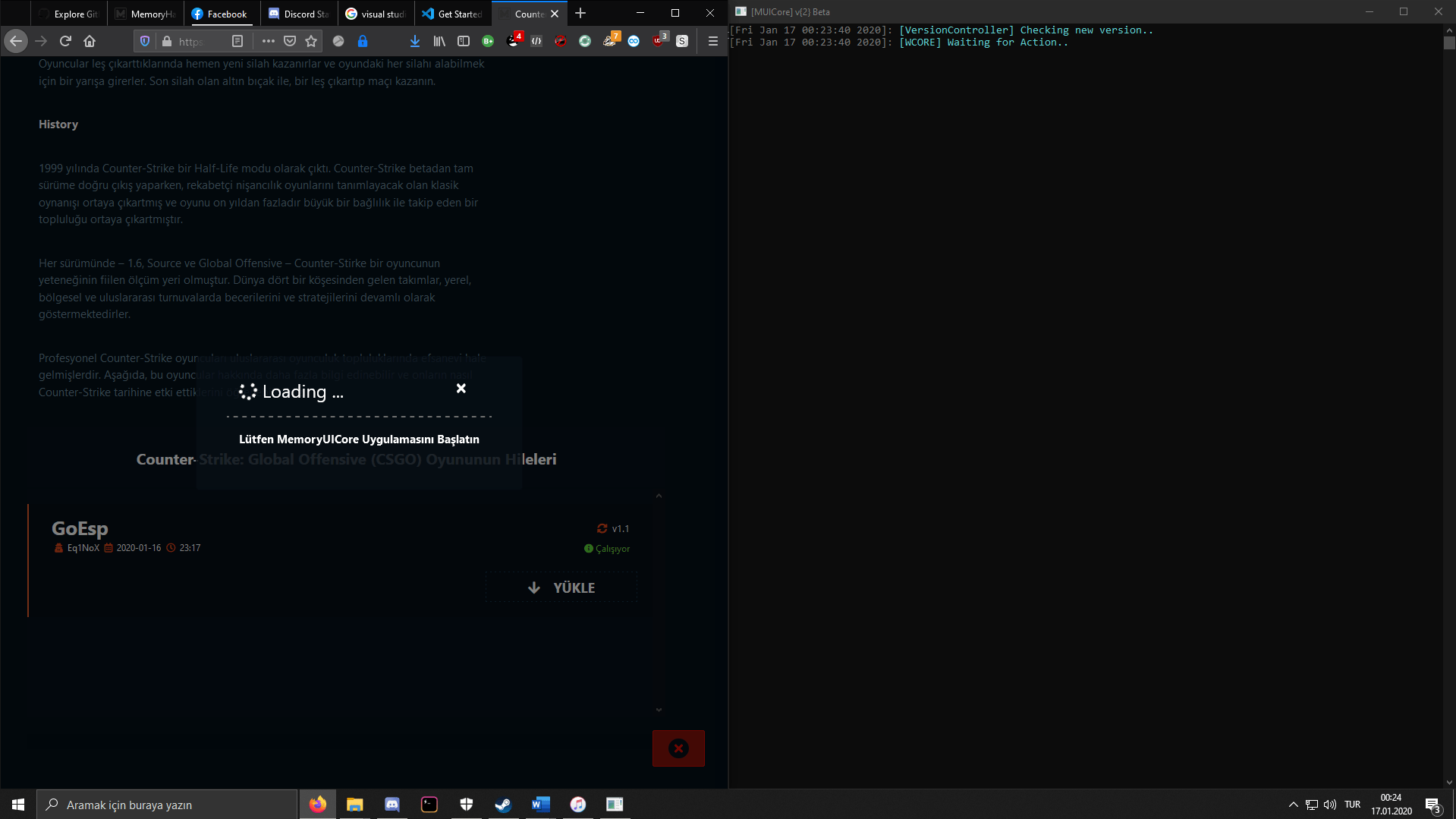This screenshot has width=1456, height=819.
Task: Change TUR keyboard input language
Action: (x=1352, y=805)
